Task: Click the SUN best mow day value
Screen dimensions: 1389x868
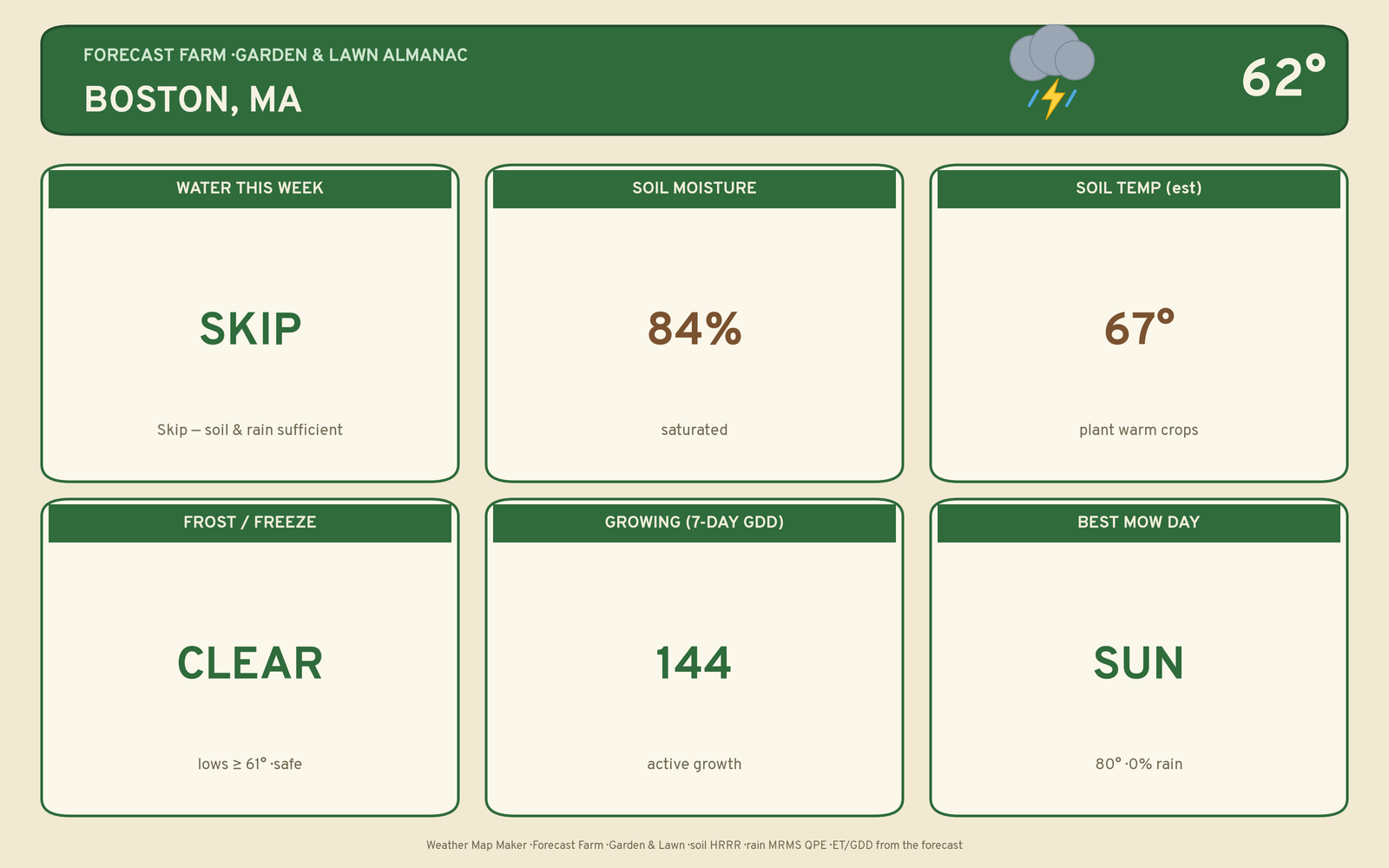Action: pyautogui.click(x=1139, y=663)
